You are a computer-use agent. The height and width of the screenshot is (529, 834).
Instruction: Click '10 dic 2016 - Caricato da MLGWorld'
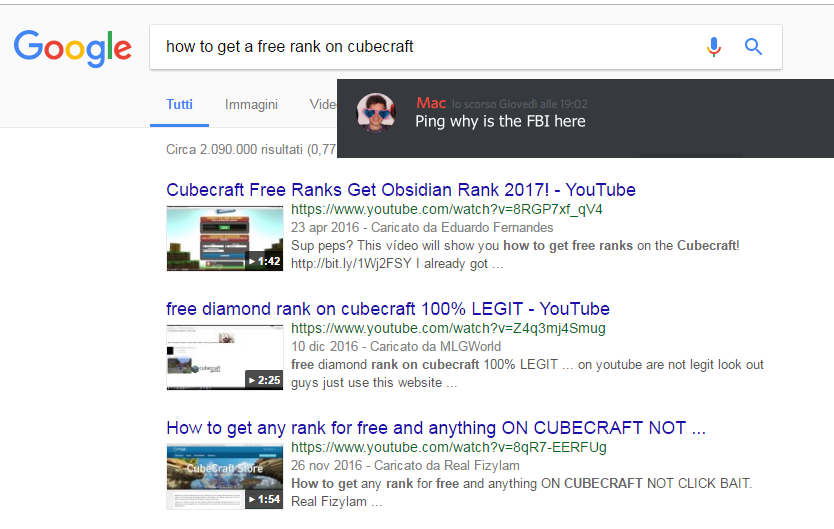click(396, 347)
